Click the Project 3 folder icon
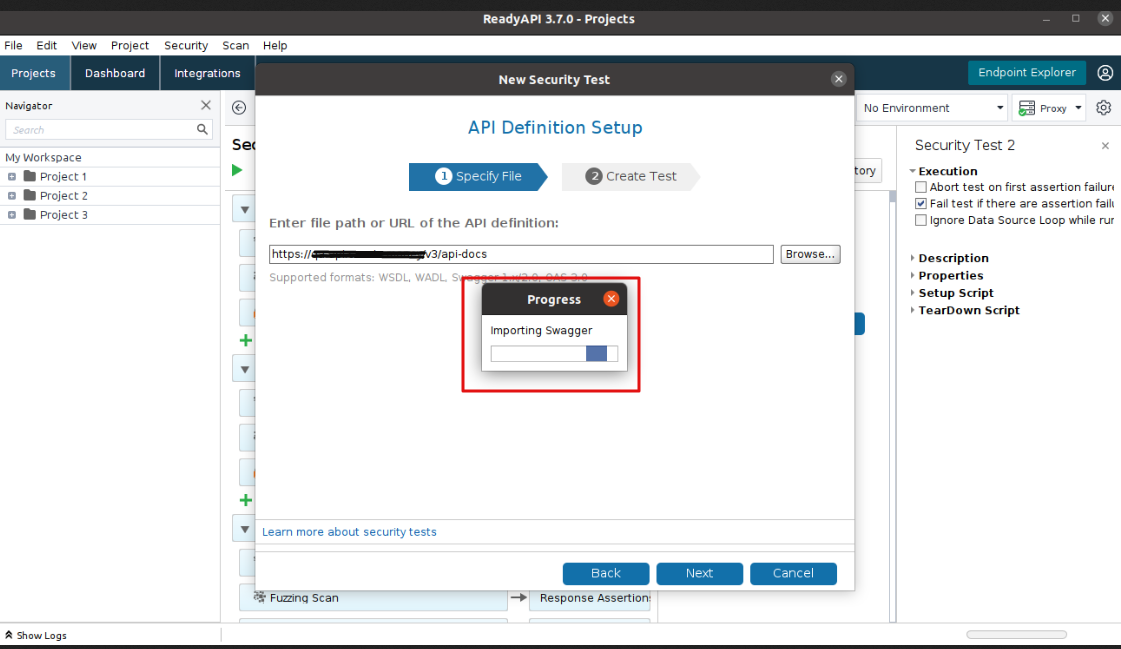This screenshot has height=649, width=1121. pyautogui.click(x=29, y=214)
